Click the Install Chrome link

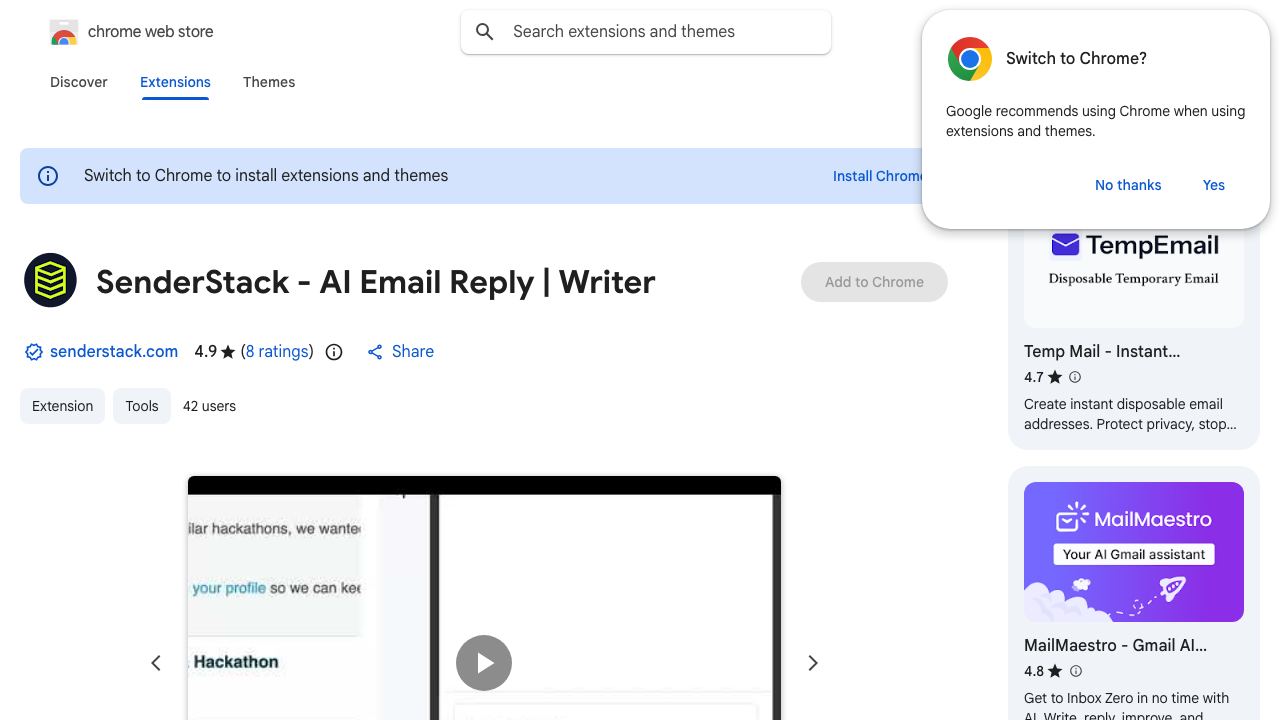click(x=878, y=176)
